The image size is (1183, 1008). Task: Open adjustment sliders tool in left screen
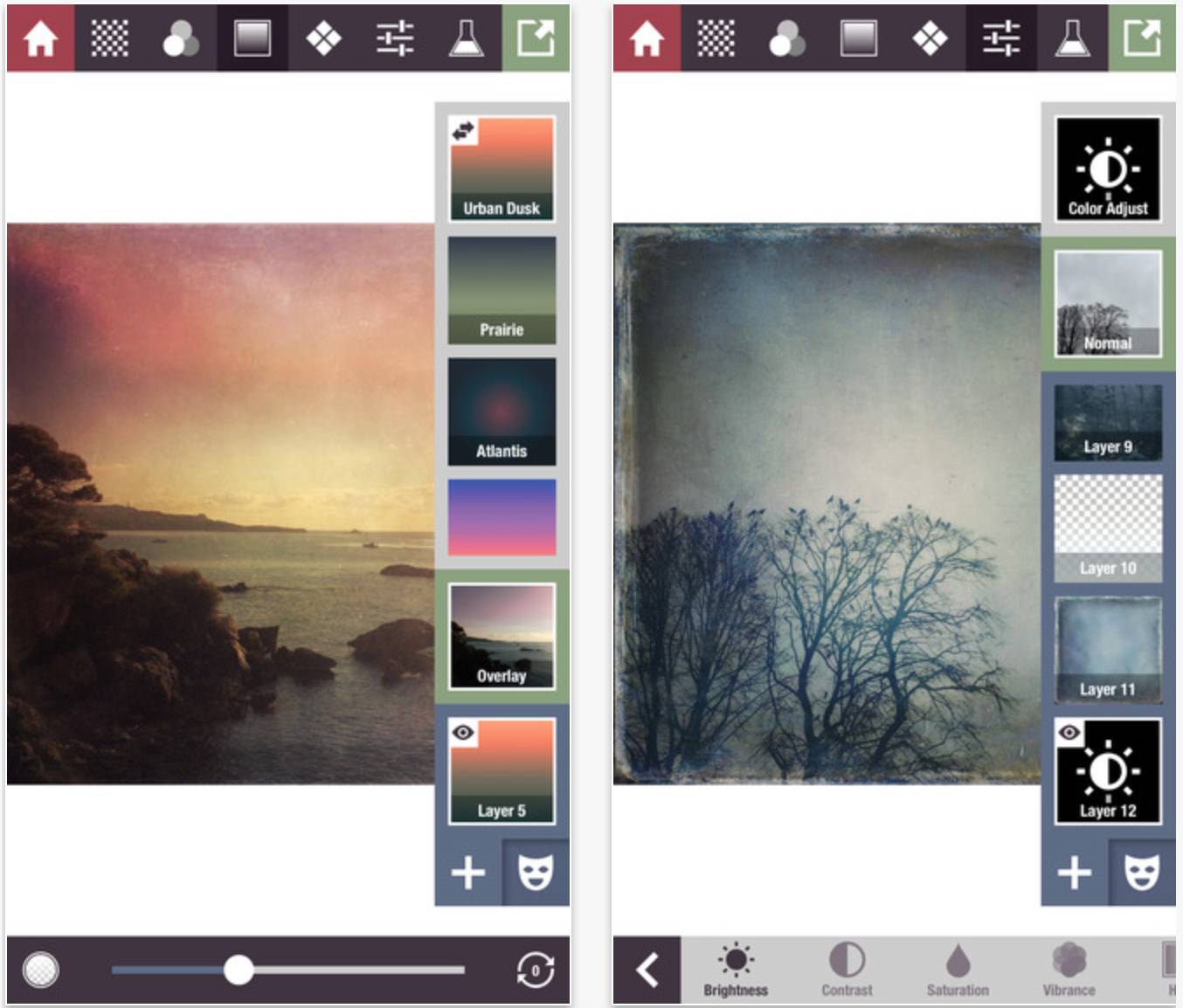(395, 38)
